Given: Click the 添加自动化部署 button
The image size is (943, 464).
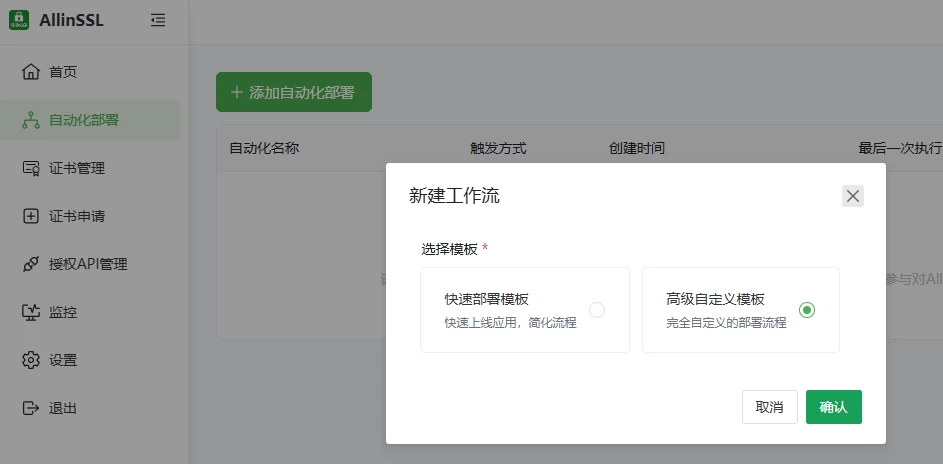Looking at the screenshot, I should (293, 92).
